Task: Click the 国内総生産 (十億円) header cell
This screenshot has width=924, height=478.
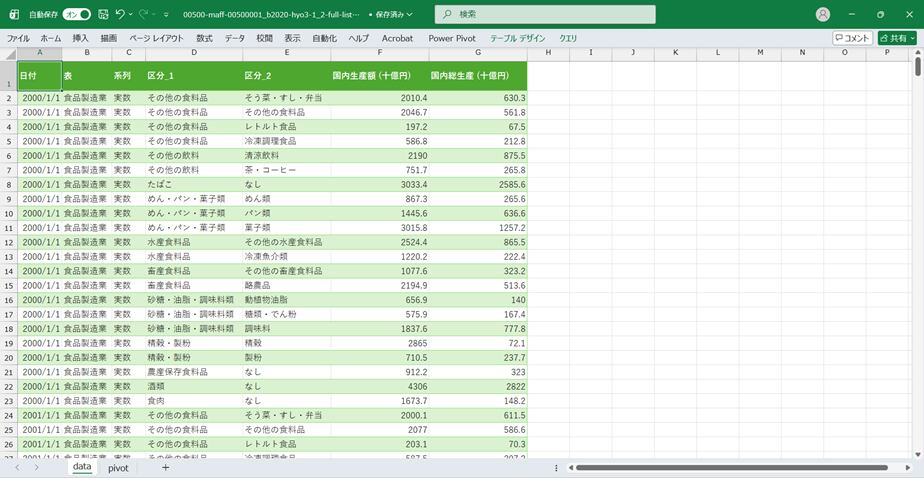Action: [477, 76]
